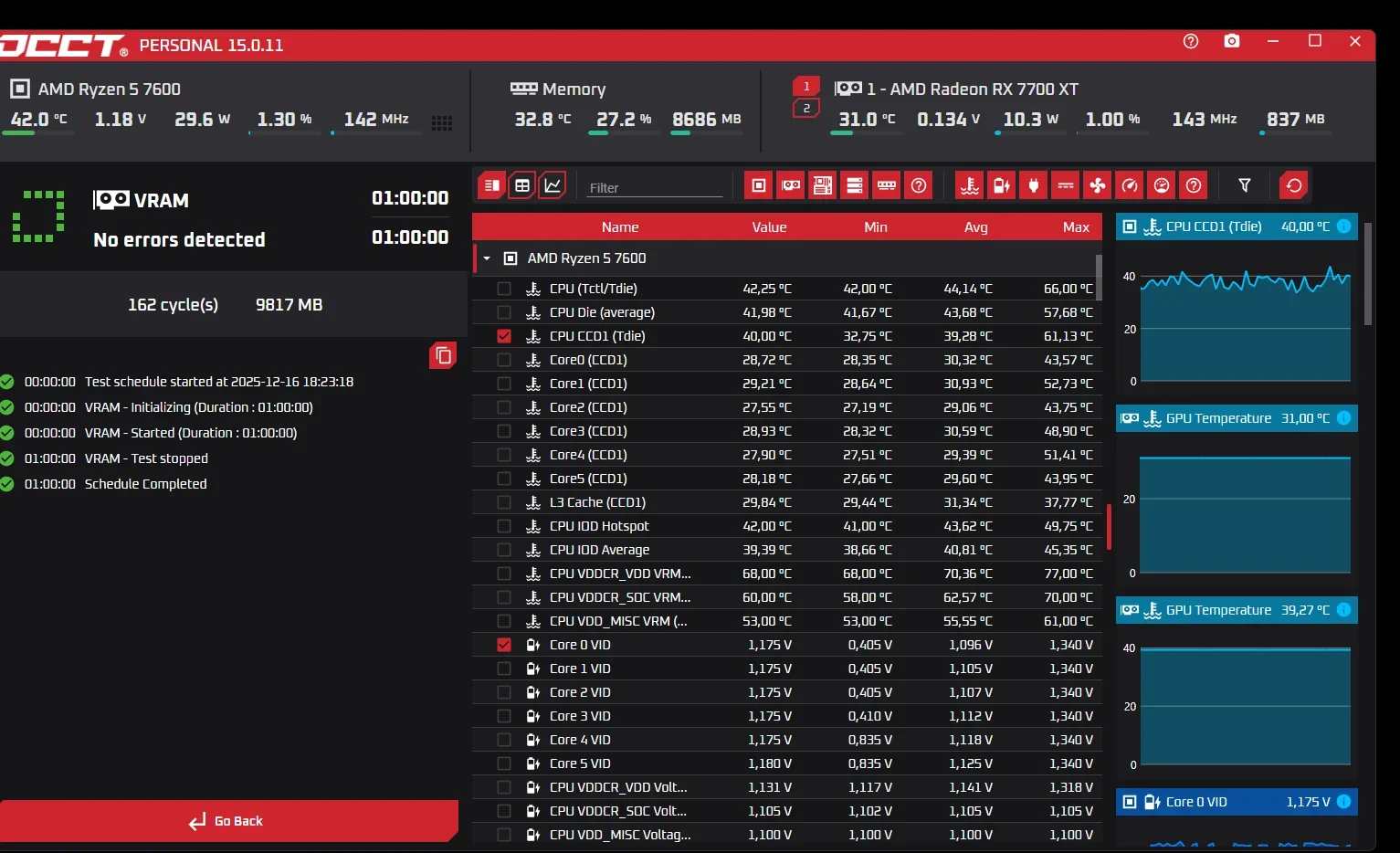Enable the L3 Cache (CCD1) checkbox
Image resolution: width=1400 pixels, height=853 pixels.
(x=504, y=502)
